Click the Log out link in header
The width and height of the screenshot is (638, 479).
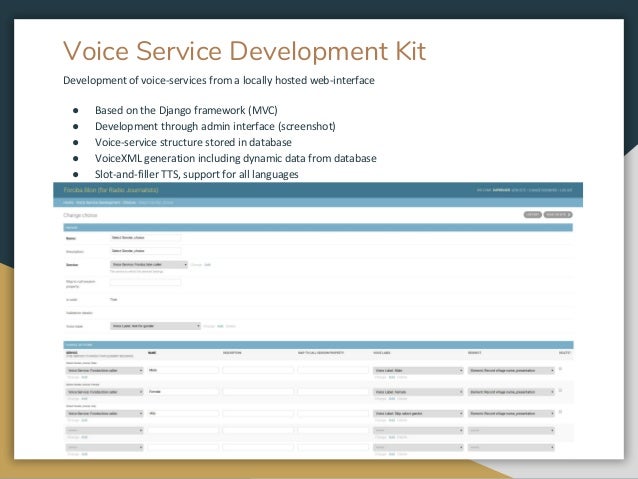click(566, 189)
